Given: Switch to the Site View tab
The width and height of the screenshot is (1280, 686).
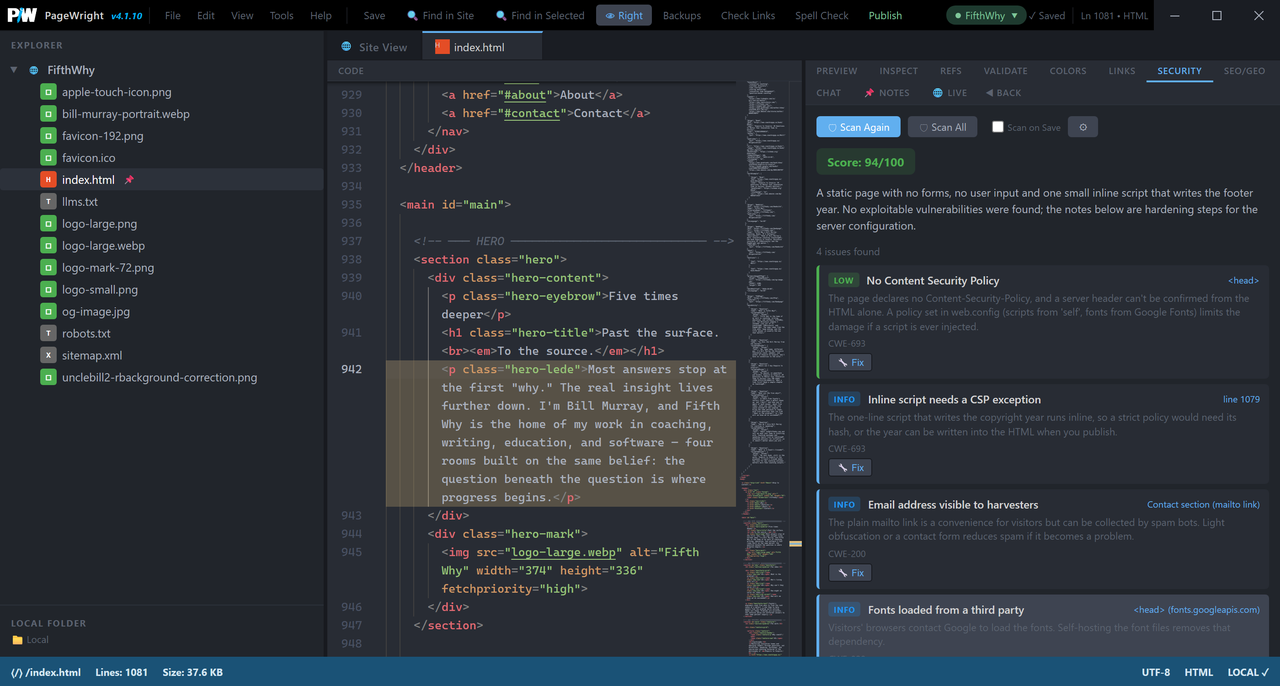Looking at the screenshot, I should point(374,47).
